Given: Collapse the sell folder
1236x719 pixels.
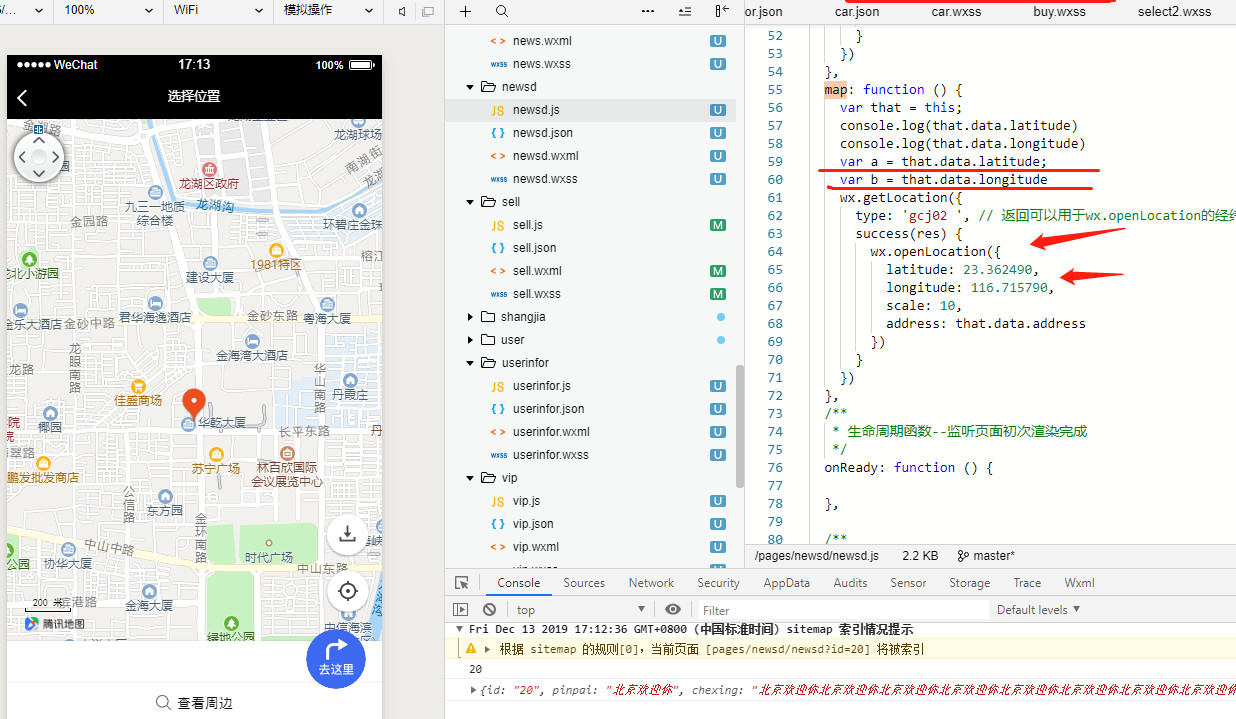Looking at the screenshot, I should pyautogui.click(x=470, y=202).
